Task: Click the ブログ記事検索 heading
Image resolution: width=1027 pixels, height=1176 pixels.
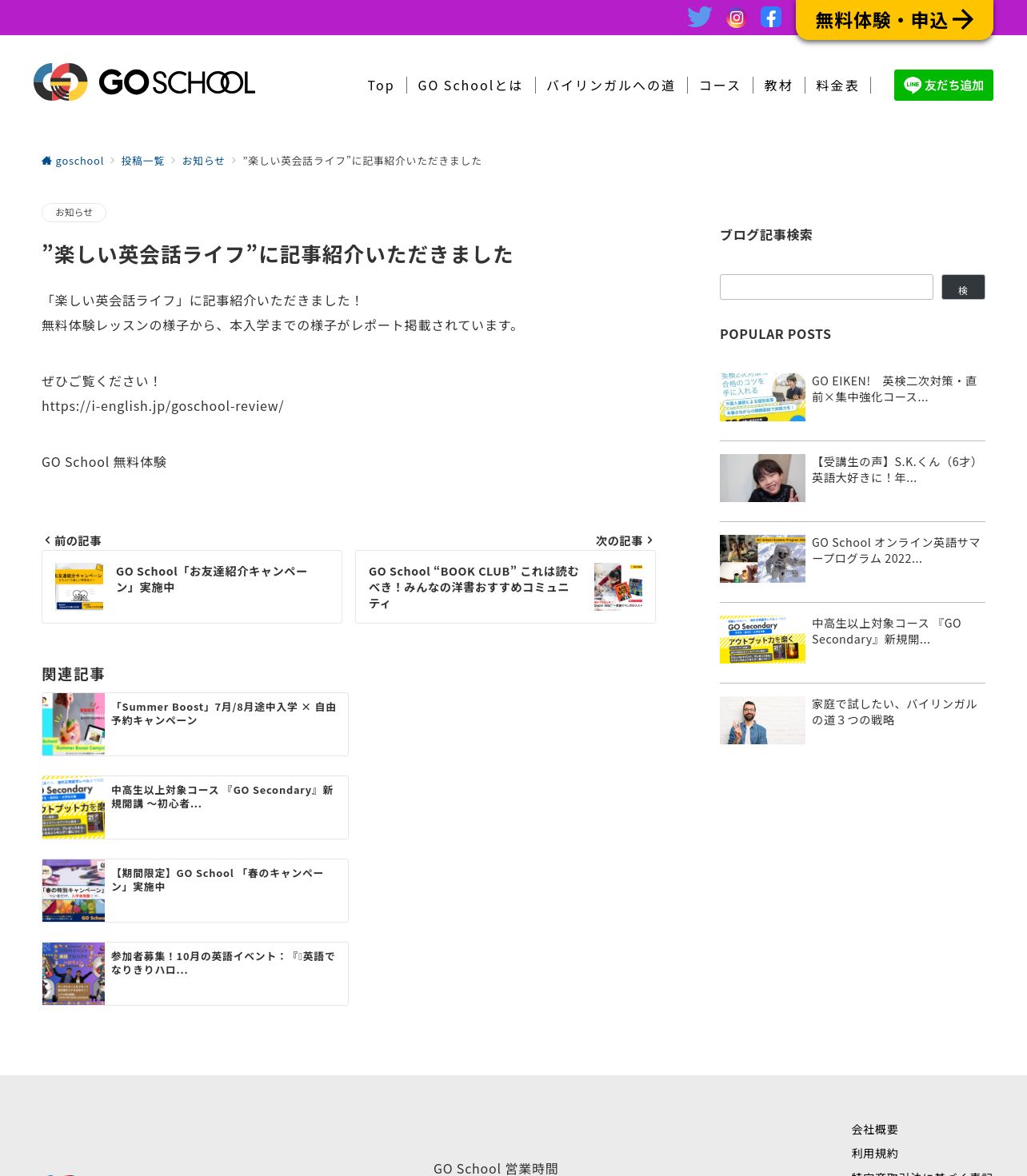Action: coord(765,235)
